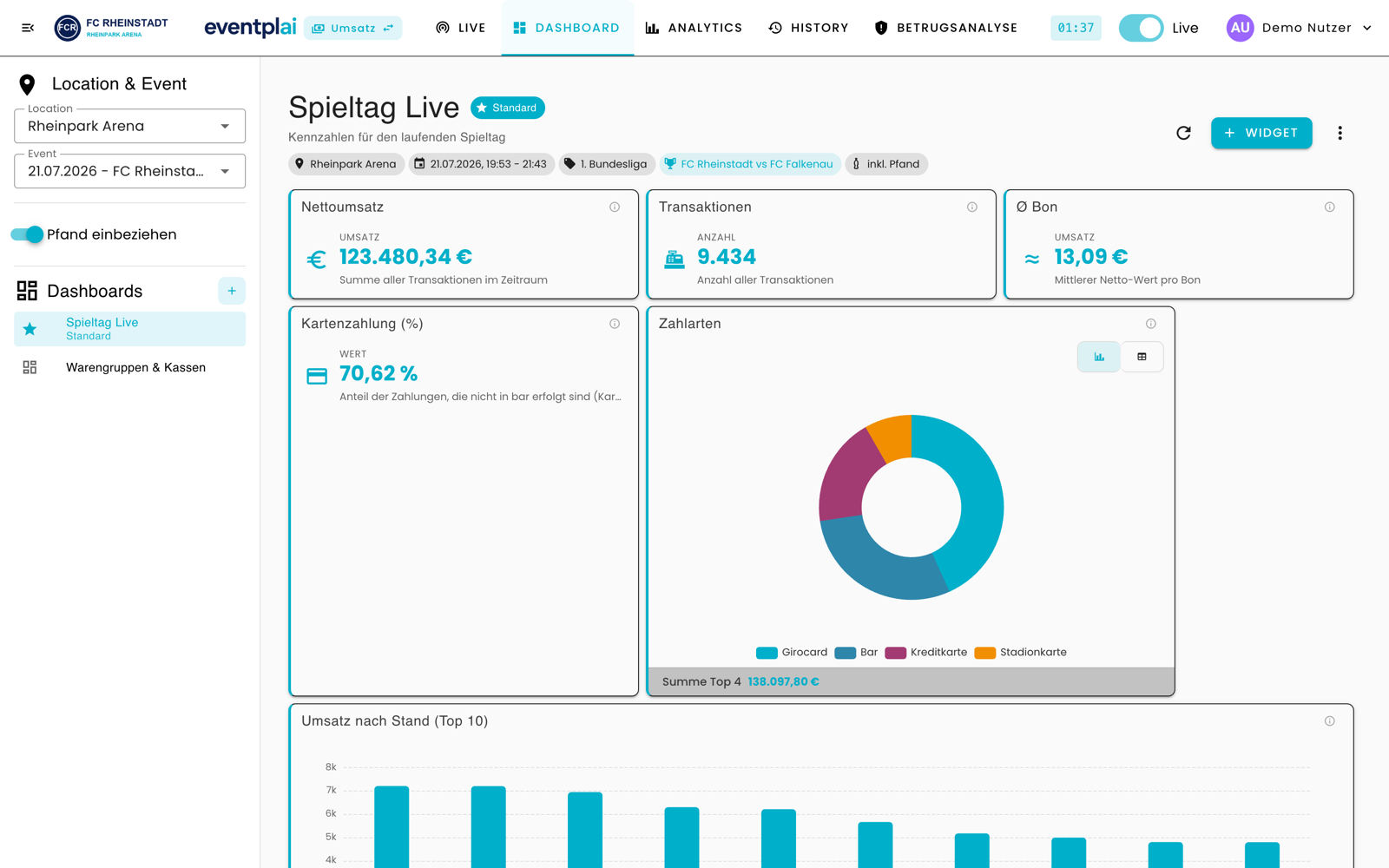Open the DASHBOARD tab
Screen dimensions: 1389x868
567,28
